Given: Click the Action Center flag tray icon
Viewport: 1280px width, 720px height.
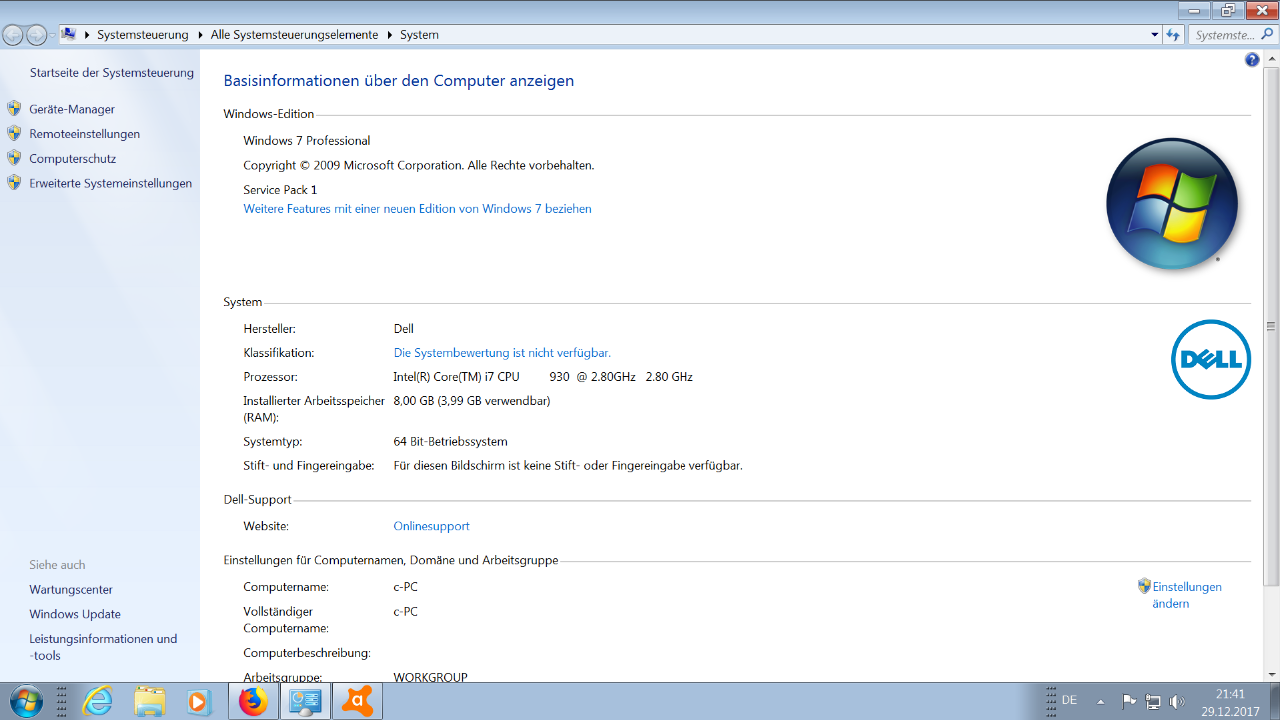Looking at the screenshot, I should (1129, 701).
